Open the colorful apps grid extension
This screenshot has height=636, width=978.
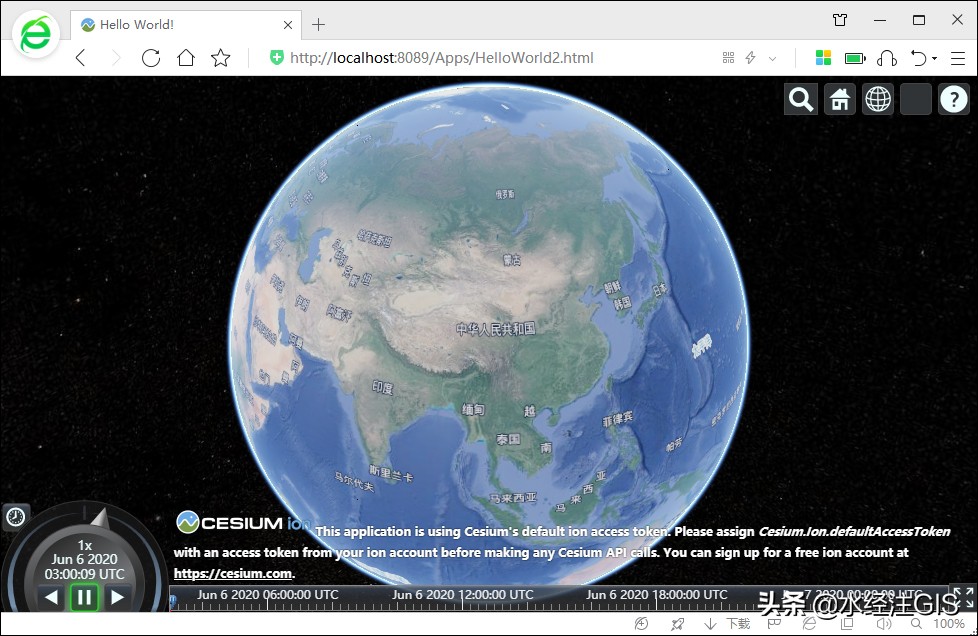(823, 58)
